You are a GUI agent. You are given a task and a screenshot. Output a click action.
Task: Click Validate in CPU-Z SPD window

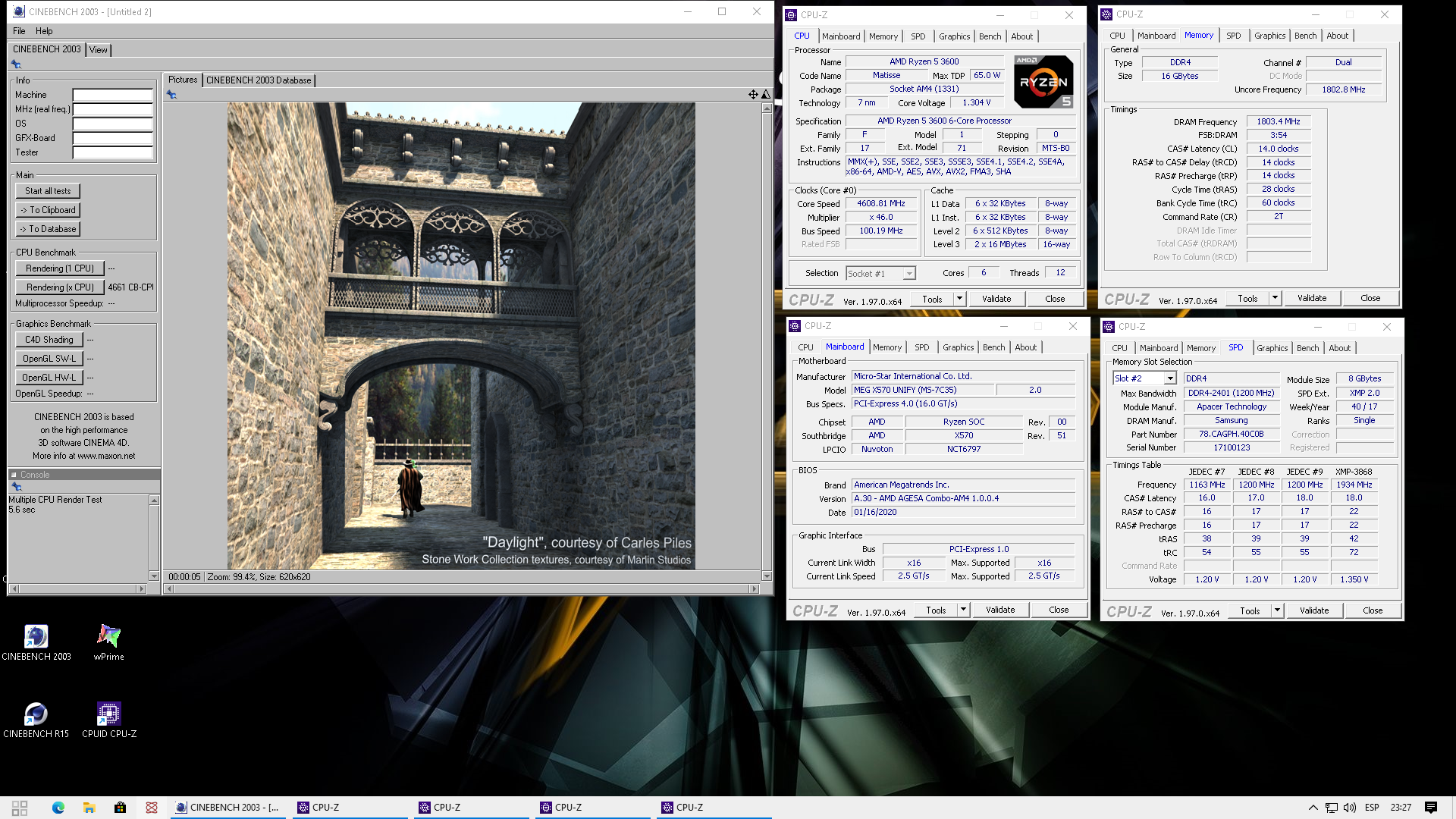pos(1314,610)
